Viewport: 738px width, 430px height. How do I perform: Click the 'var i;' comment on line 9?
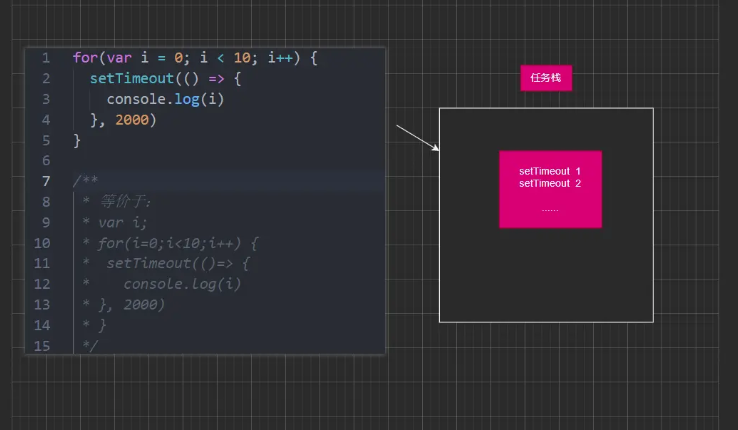122,222
